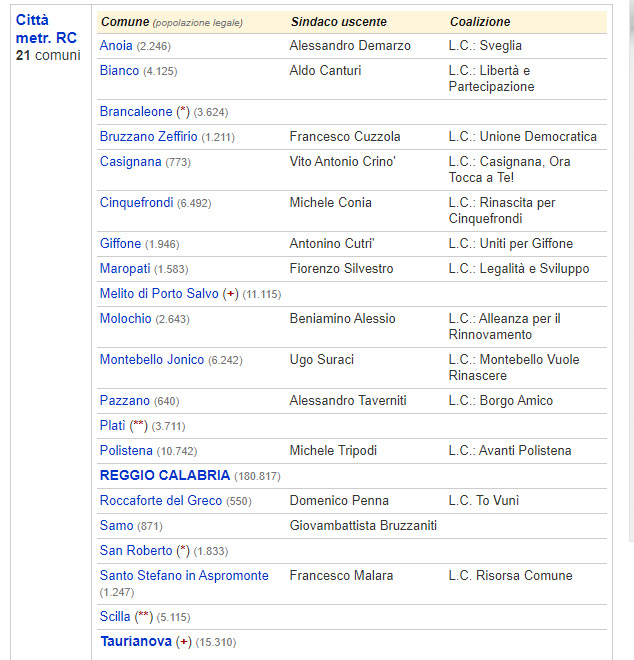
Task: Open the REGGIO CALABRIA link
Action: (165, 475)
